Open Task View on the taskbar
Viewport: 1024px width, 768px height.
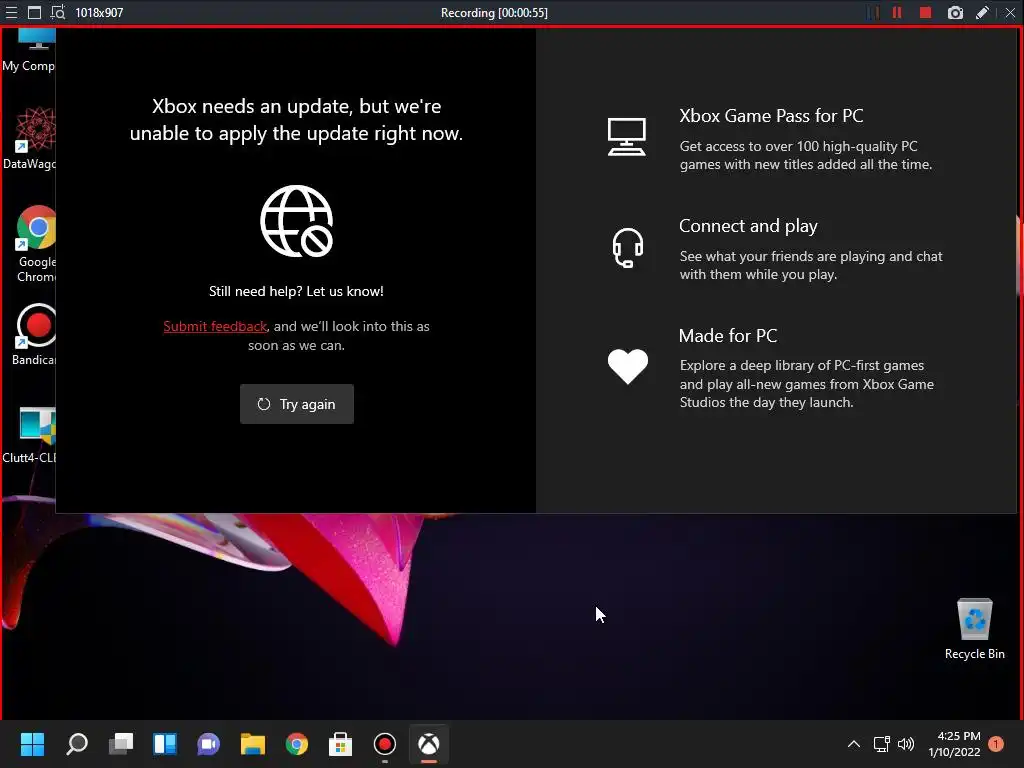tap(121, 744)
